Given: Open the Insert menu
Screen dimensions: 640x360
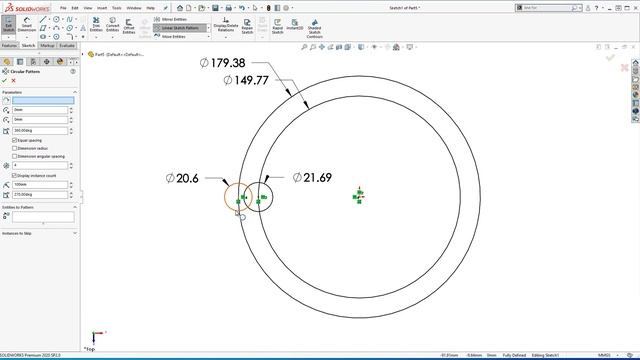Looking at the screenshot, I should coord(102,8).
